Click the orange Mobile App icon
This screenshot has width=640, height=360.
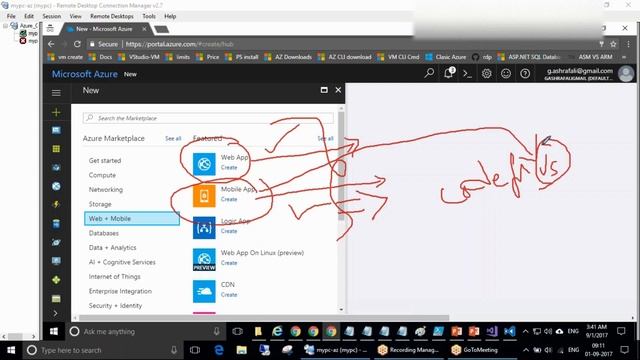point(204,196)
